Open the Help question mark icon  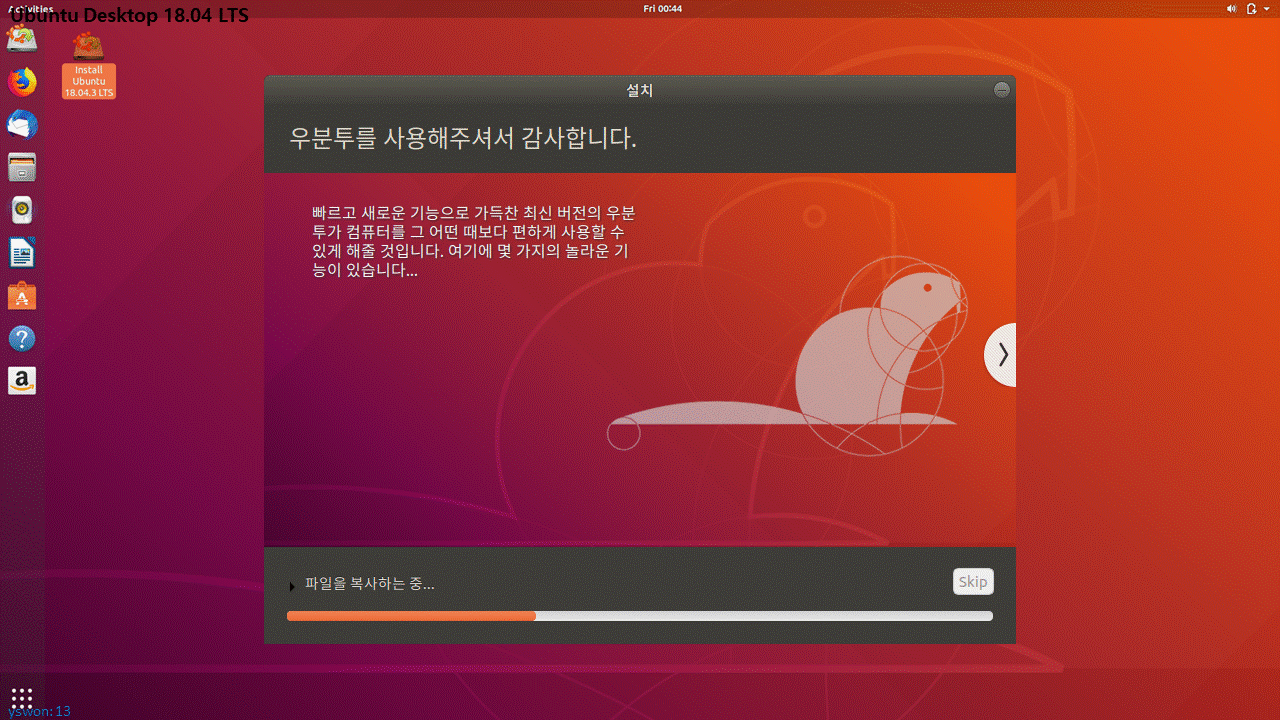pyautogui.click(x=22, y=339)
